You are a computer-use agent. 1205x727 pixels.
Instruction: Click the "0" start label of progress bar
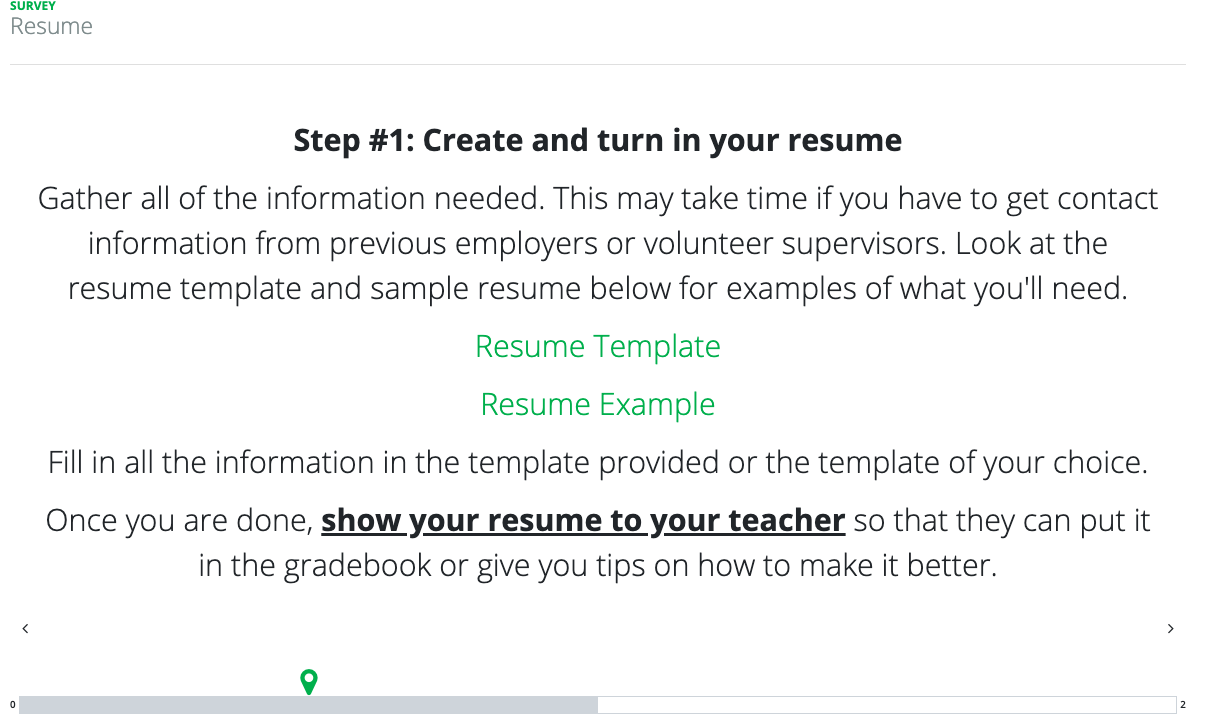(12, 705)
